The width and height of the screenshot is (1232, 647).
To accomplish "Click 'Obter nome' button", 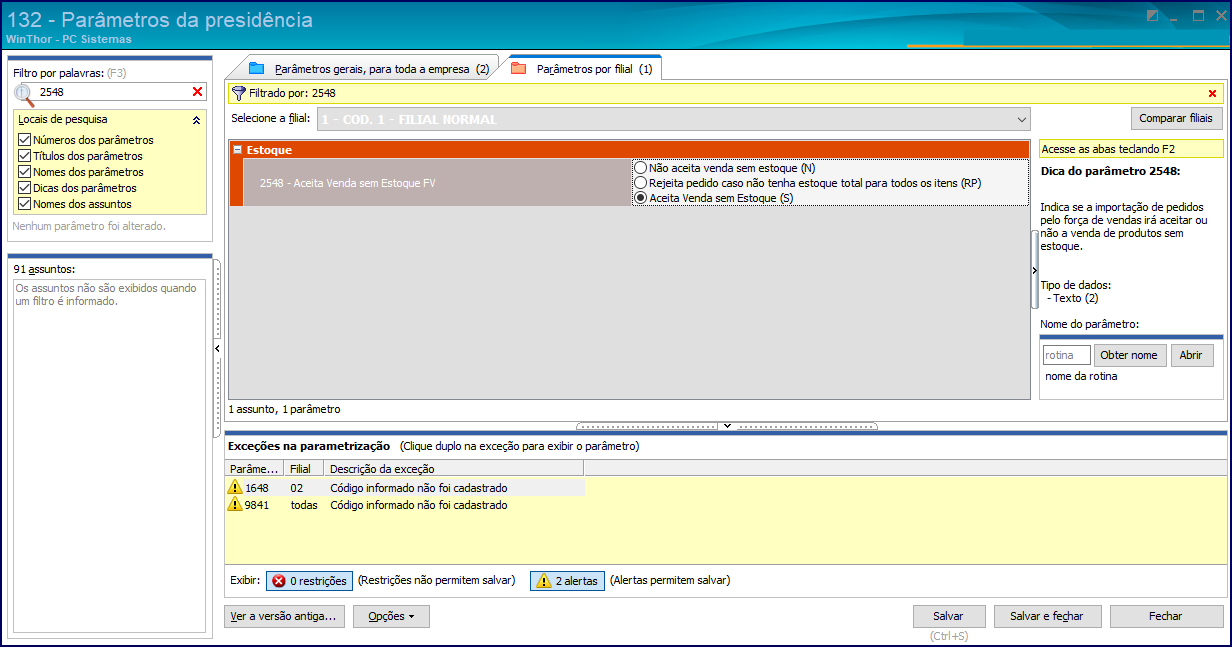I will pos(1130,355).
